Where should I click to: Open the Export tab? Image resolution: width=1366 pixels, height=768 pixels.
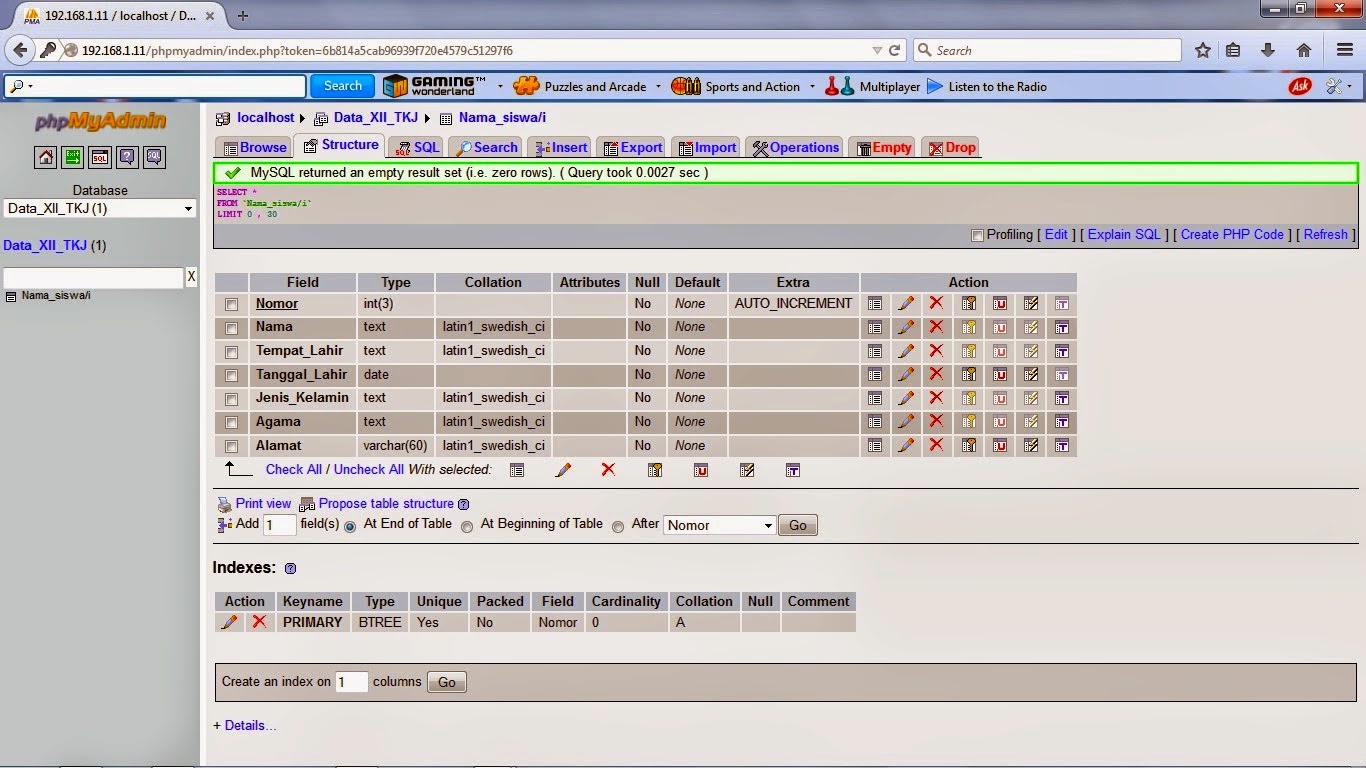click(x=632, y=147)
